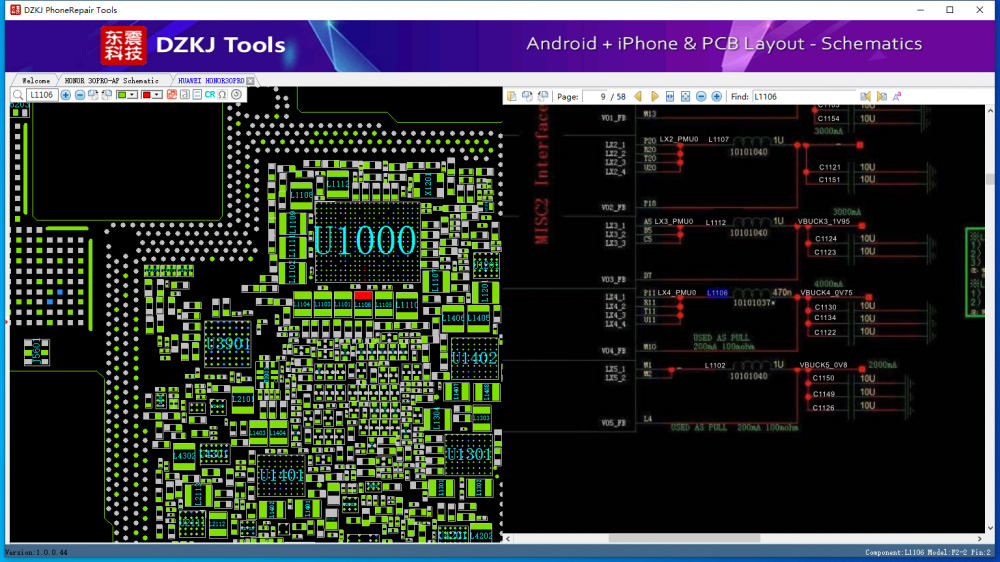Go to previous page in schematic viewer
This screenshot has height=562, width=1000.
[638, 96]
